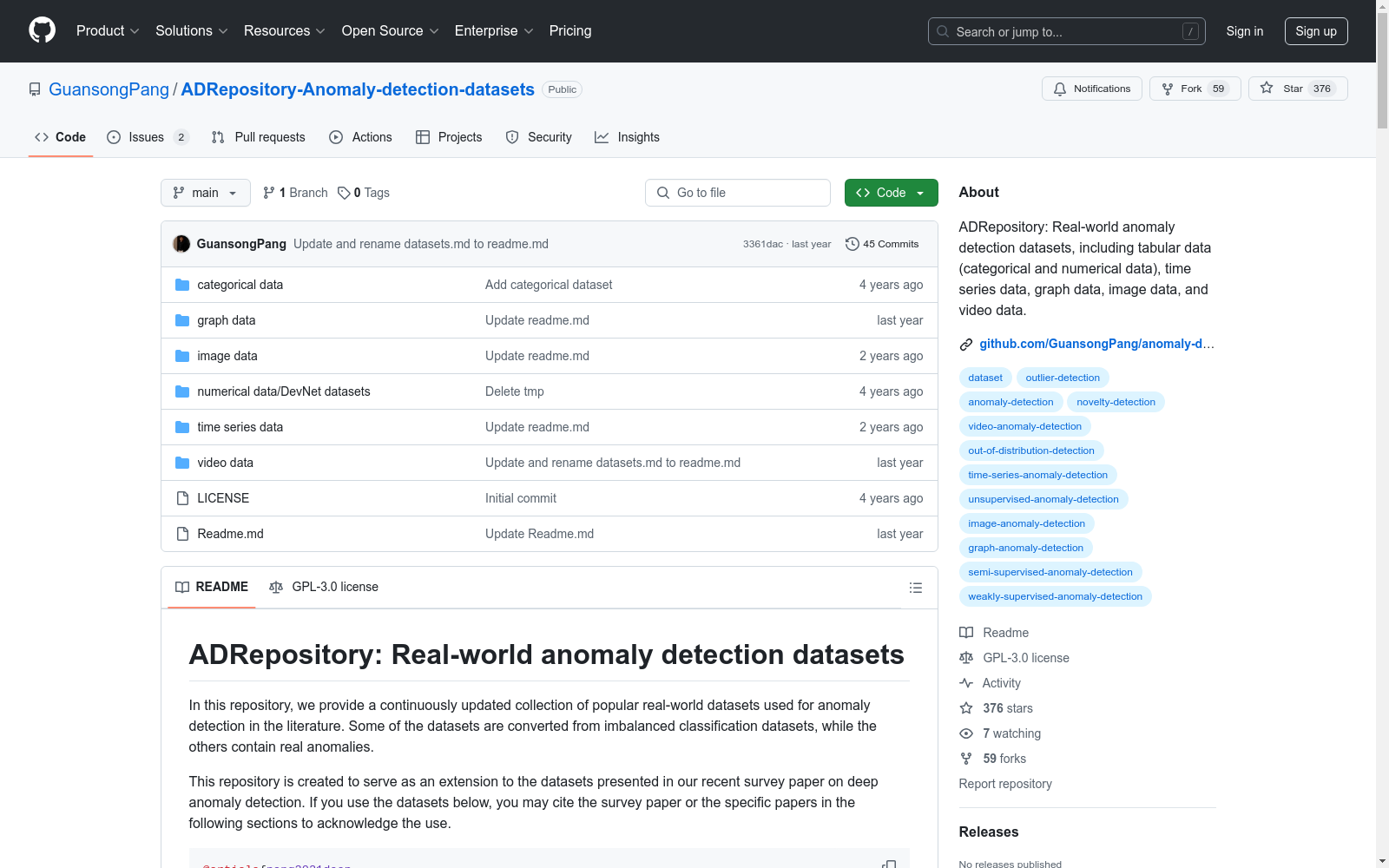Click the anomaly-detection topic tag
Screen dimensions: 1389x868
tap(1010, 402)
